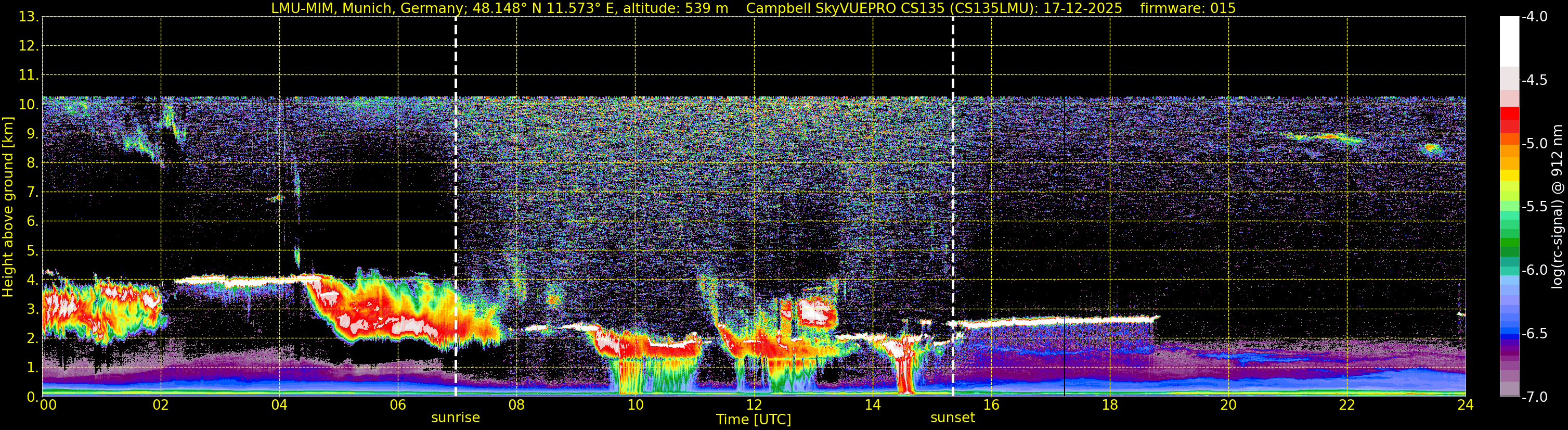
Task: Click the 'sunrise' label below the axis
Action: coord(455,418)
